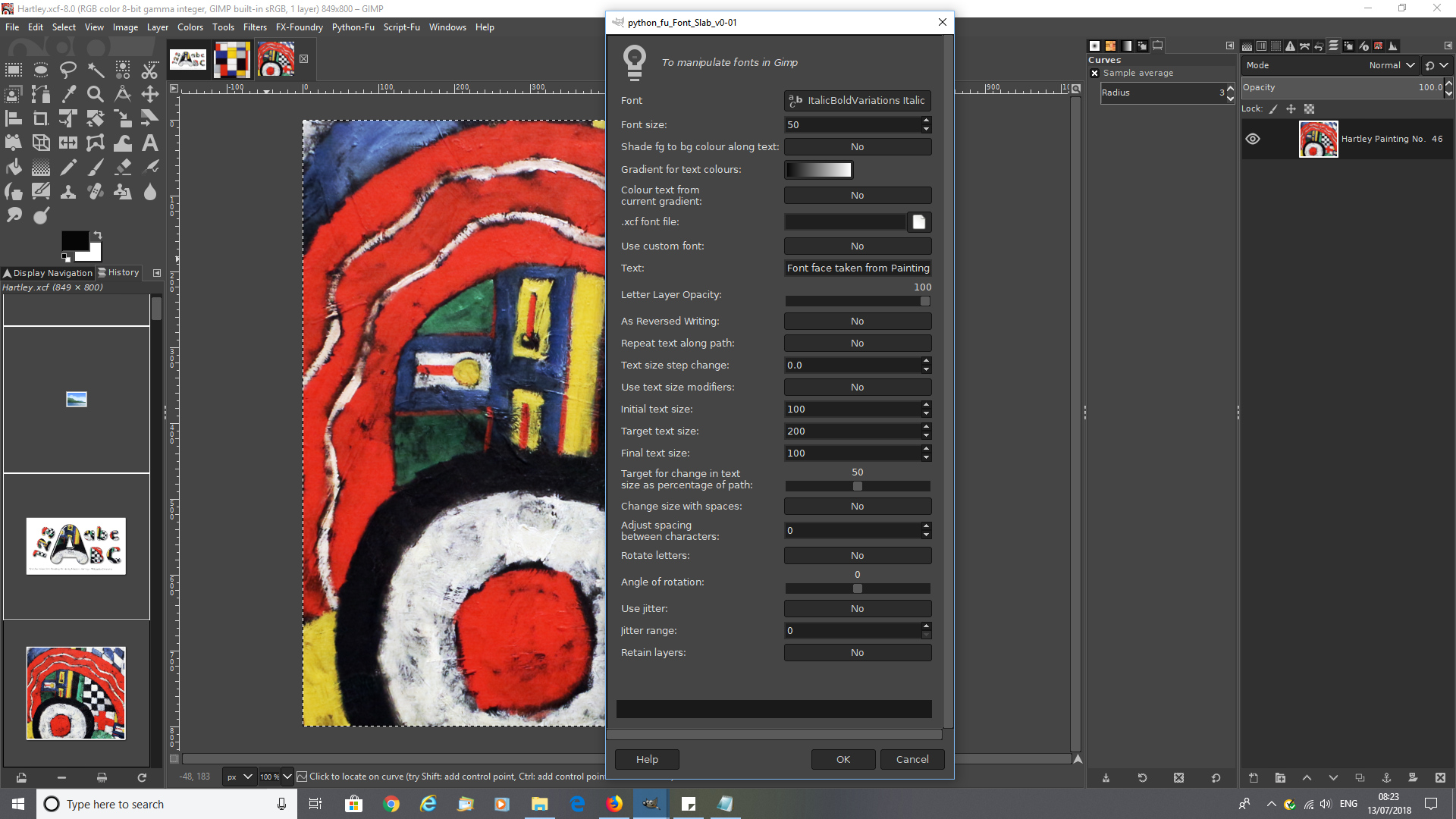Open the font file browser icon
The height and width of the screenshot is (819, 1456).
(x=919, y=222)
